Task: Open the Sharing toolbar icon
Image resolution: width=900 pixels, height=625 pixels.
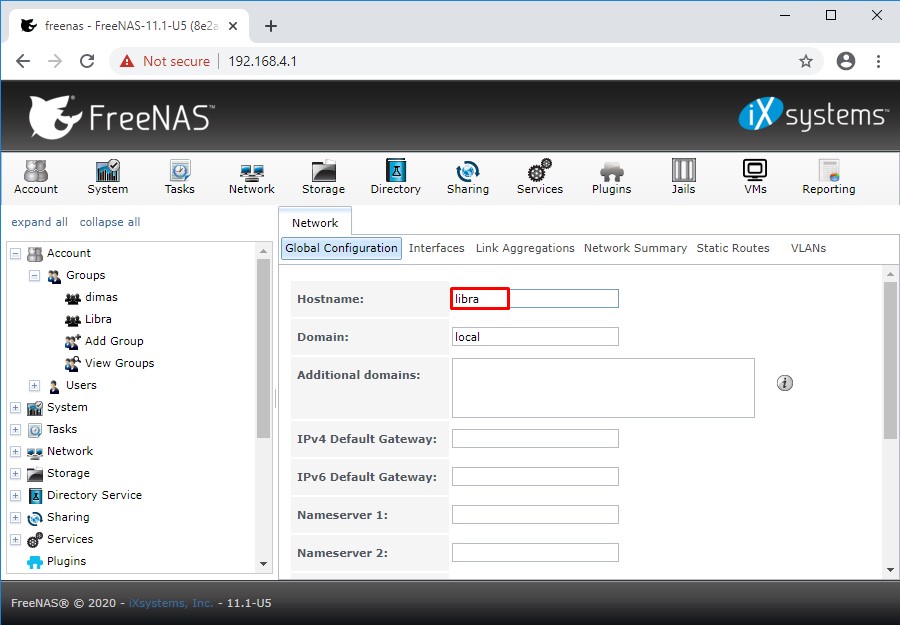Action: click(x=468, y=177)
